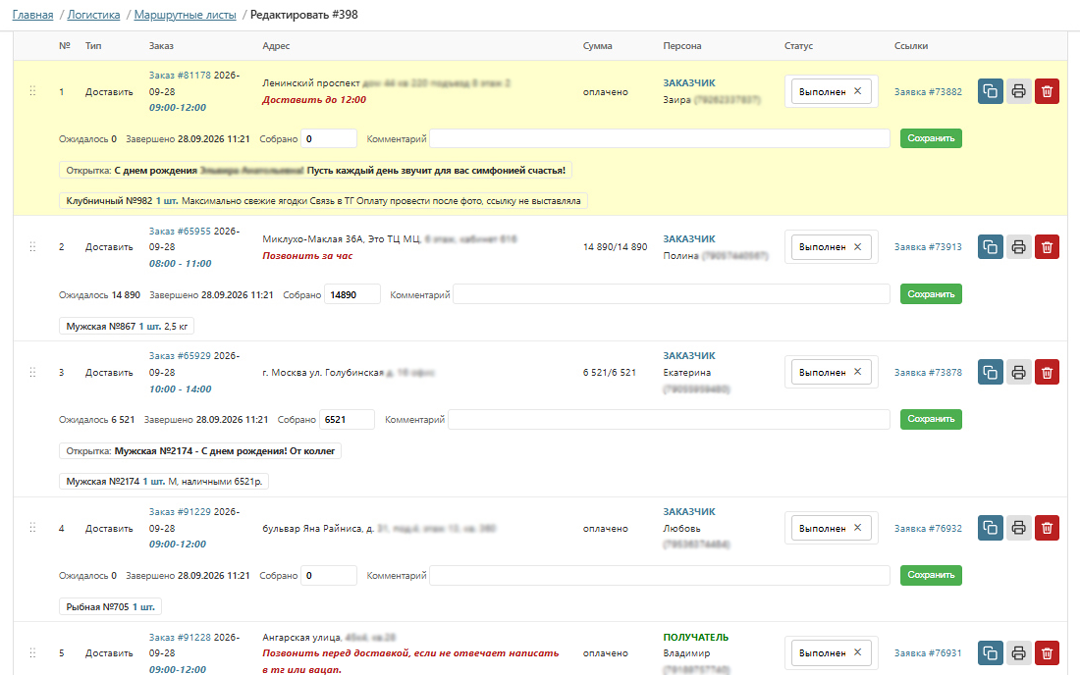Delete the row with Заявка #76932
Screen dimensions: 1080x675
coord(1047,528)
